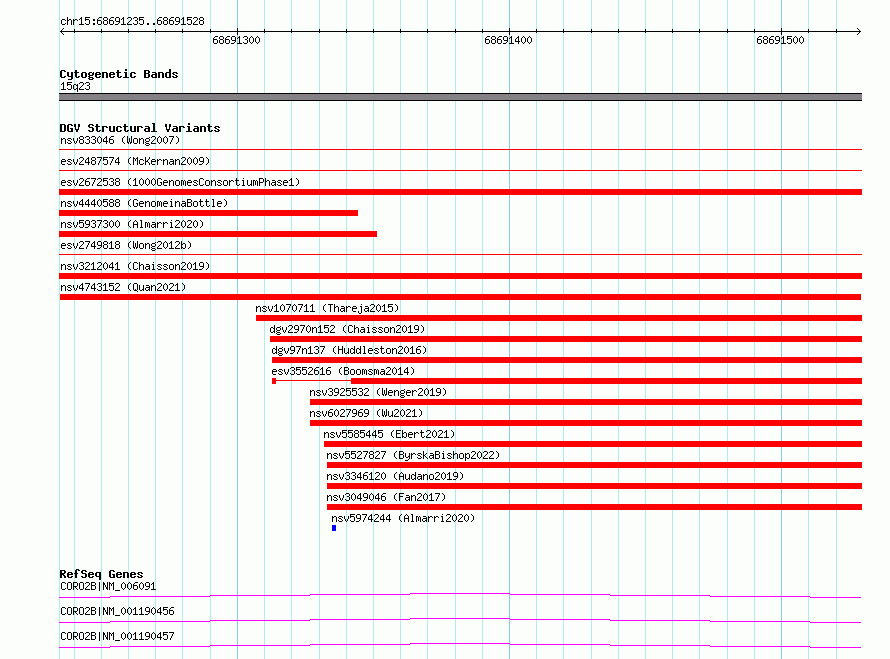This screenshot has width=890, height=659.
Task: Open variant esv3552616 (Boomsma2014)
Action: 343,371
